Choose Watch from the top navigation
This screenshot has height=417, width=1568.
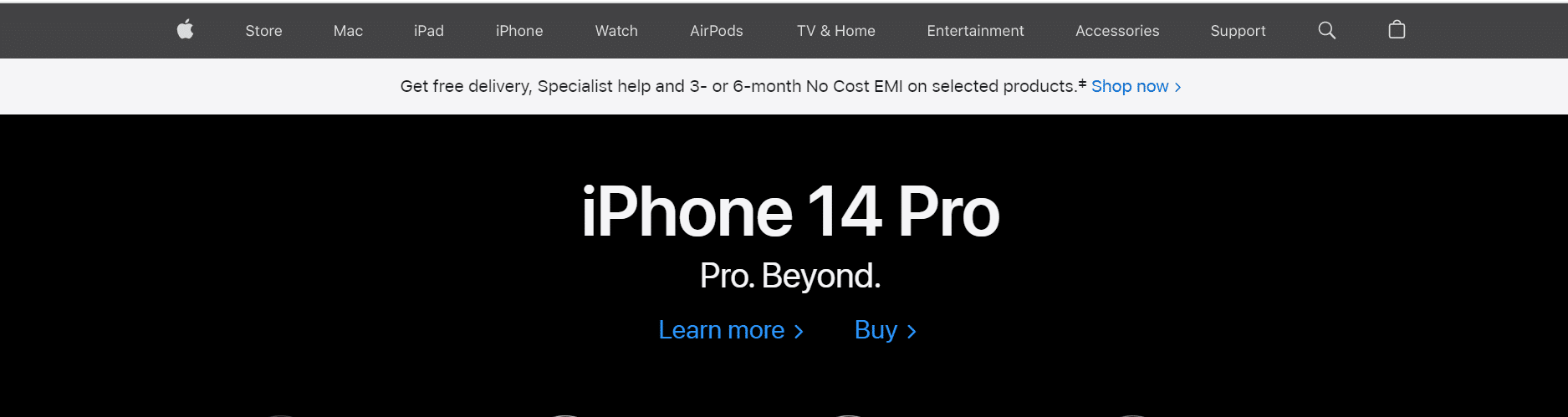coord(616,31)
